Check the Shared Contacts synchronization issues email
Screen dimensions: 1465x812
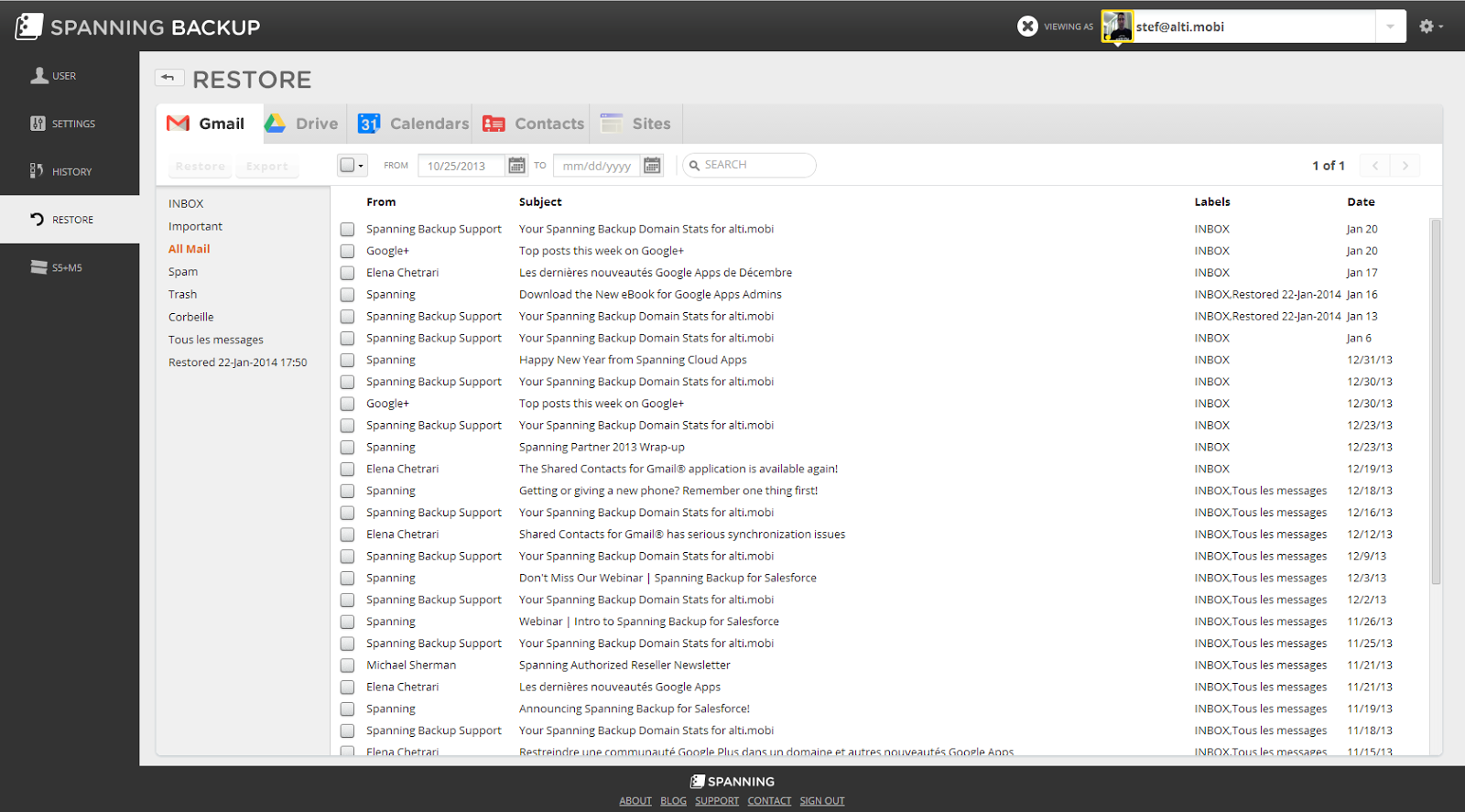[347, 535]
